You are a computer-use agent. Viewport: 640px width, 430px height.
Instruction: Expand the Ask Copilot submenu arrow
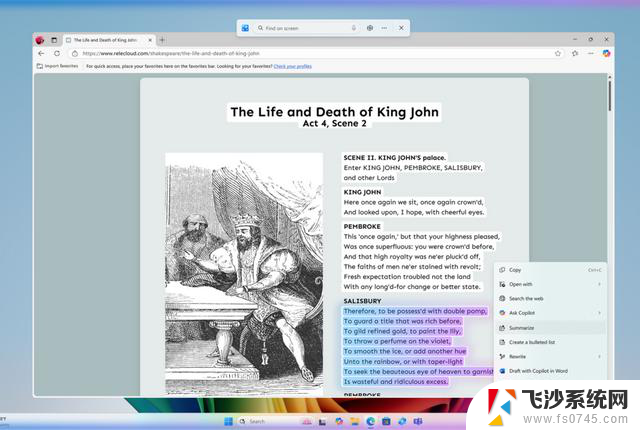coord(599,313)
